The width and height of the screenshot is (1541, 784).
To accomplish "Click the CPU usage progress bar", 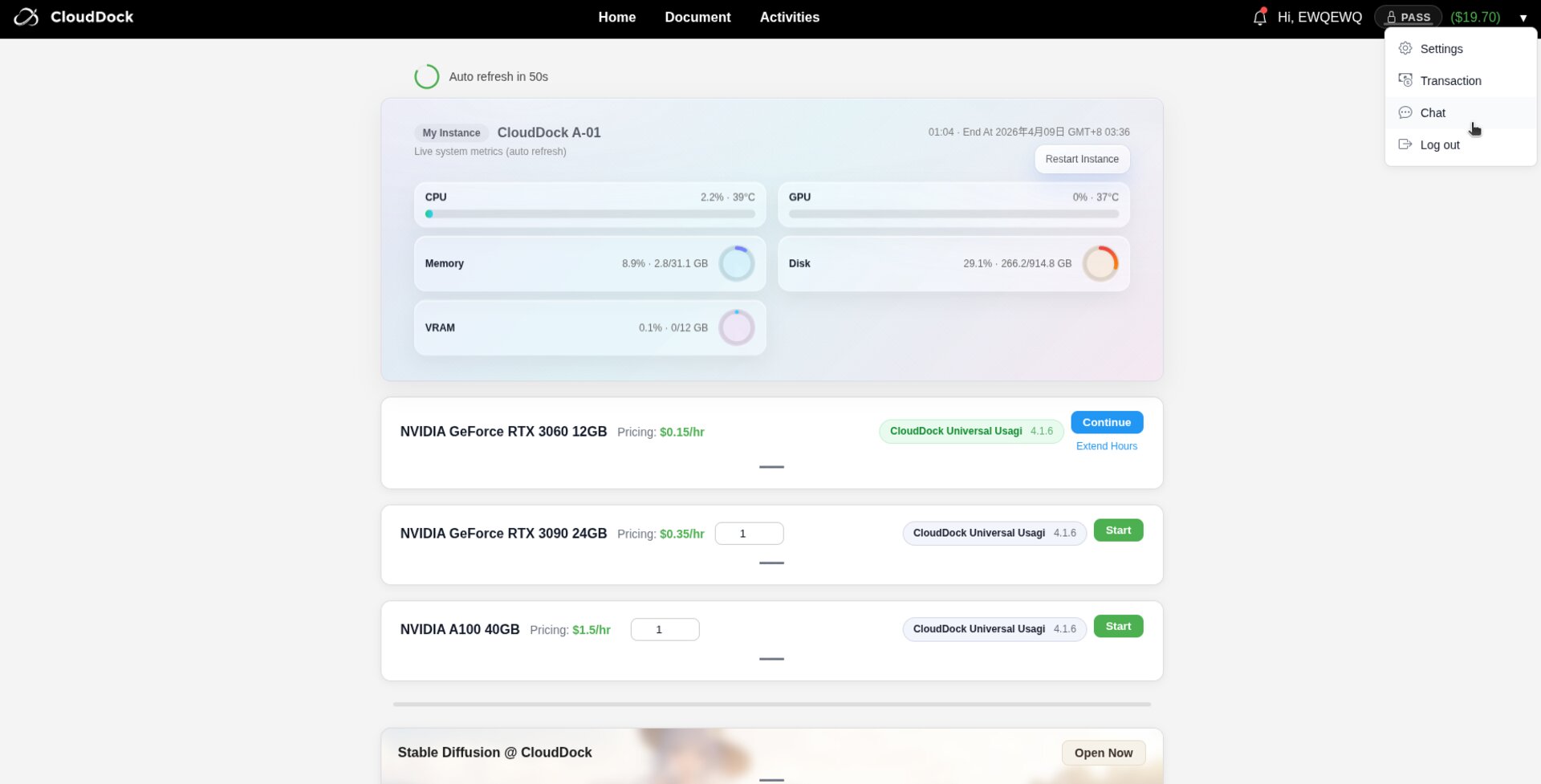I will tap(590, 214).
